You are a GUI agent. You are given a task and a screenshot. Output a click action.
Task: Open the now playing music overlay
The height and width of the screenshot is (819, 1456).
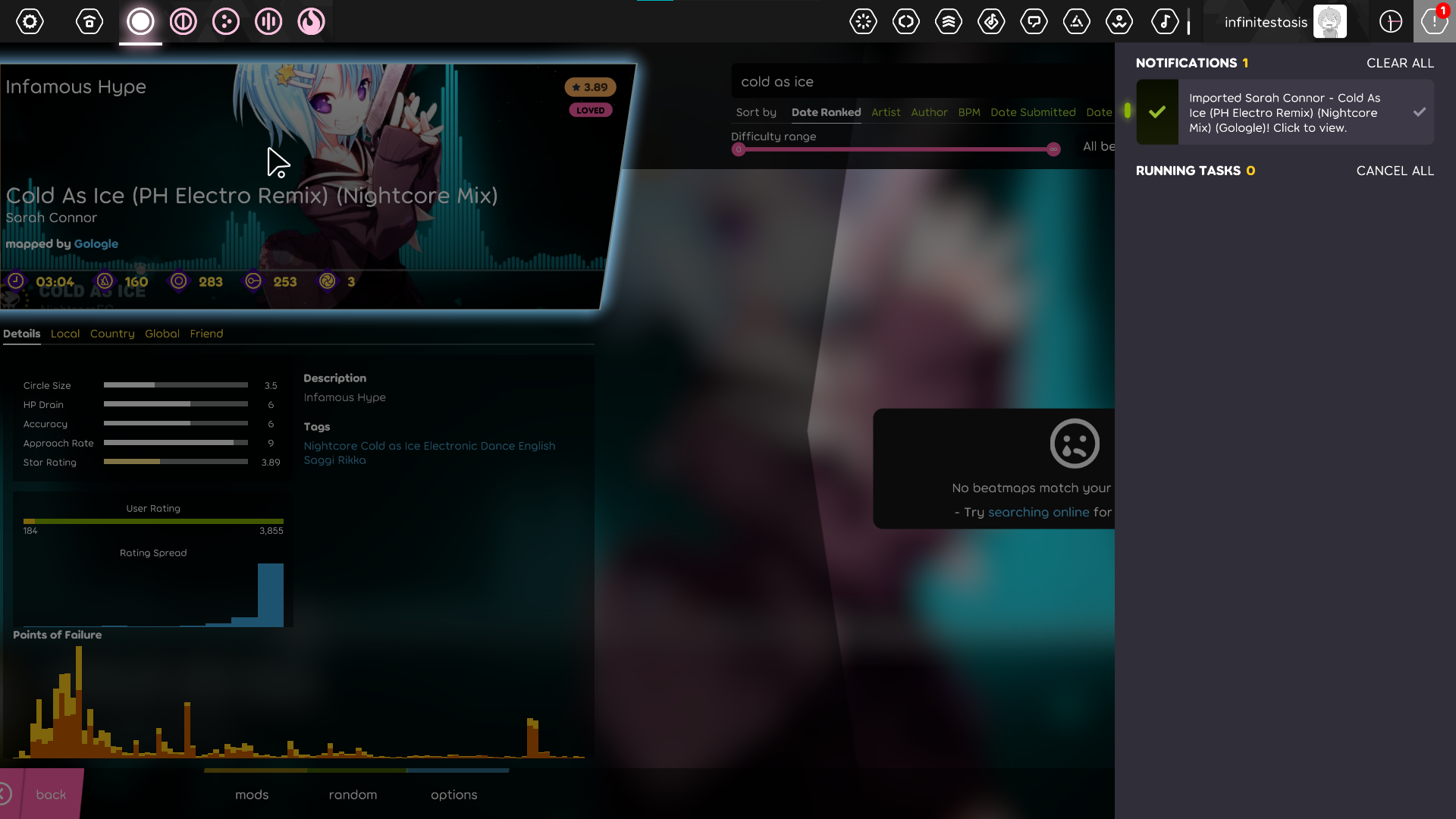click(x=1166, y=21)
